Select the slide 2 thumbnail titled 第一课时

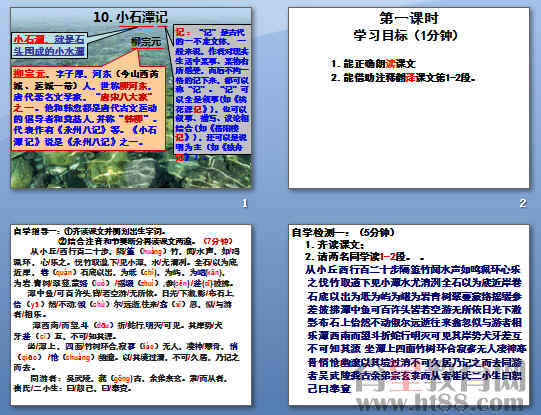click(x=409, y=98)
